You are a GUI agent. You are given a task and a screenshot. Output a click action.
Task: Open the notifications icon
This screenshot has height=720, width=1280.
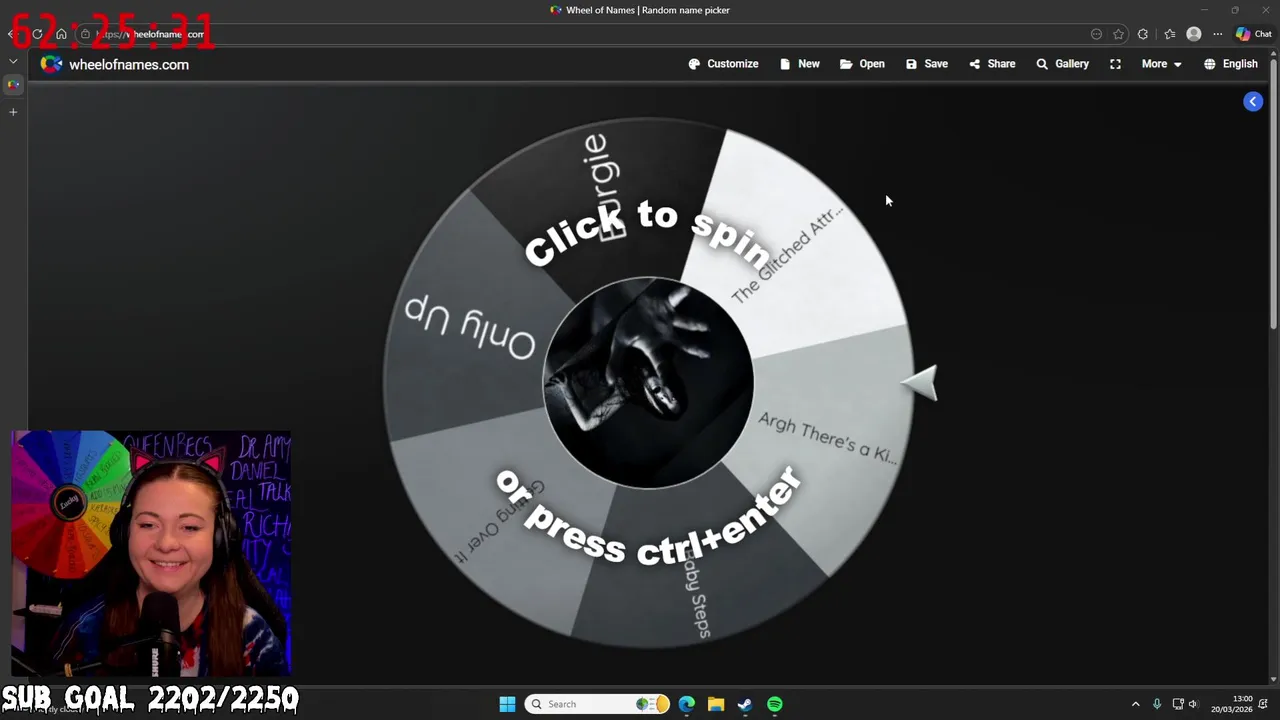(1264, 704)
